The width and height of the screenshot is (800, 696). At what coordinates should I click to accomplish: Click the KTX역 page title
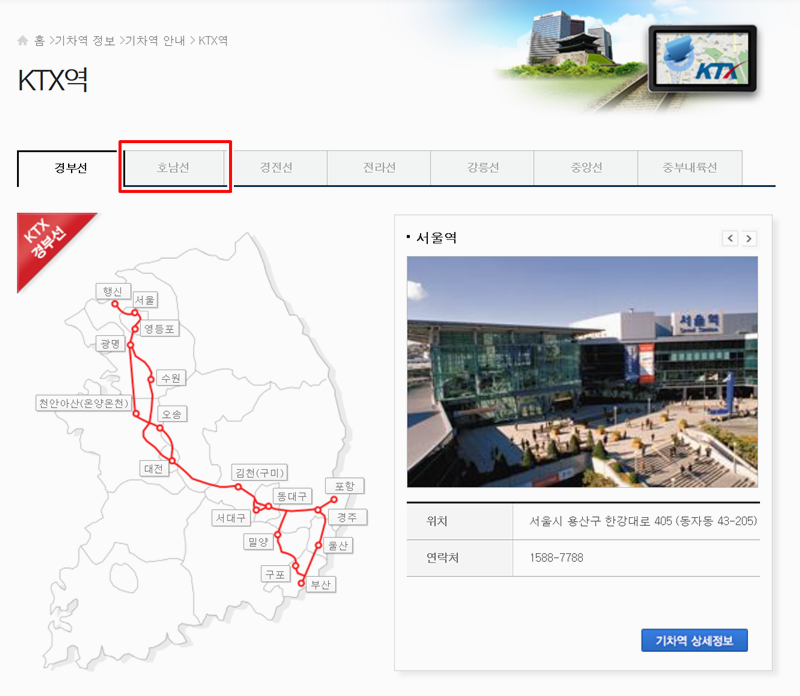53,80
